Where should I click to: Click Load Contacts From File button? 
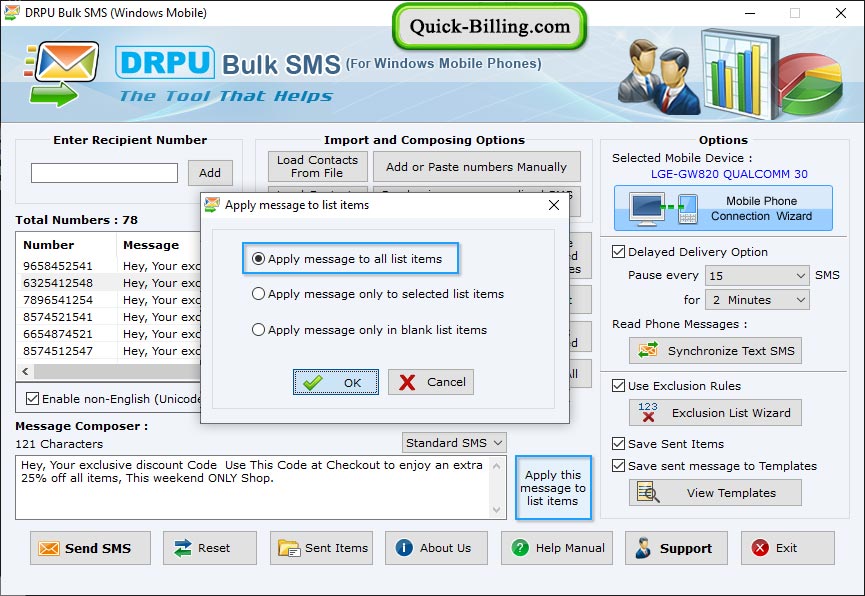click(x=318, y=166)
